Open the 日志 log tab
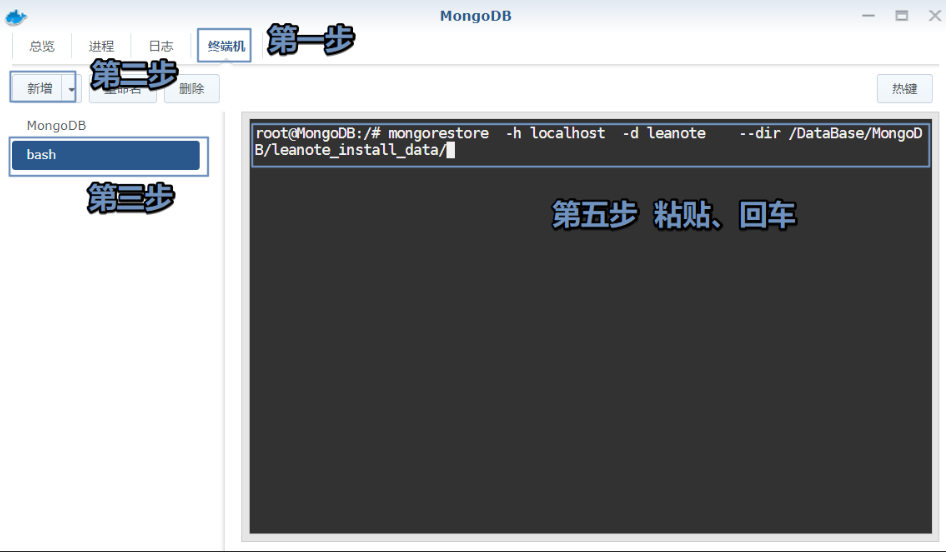This screenshot has width=946, height=552. 160,46
